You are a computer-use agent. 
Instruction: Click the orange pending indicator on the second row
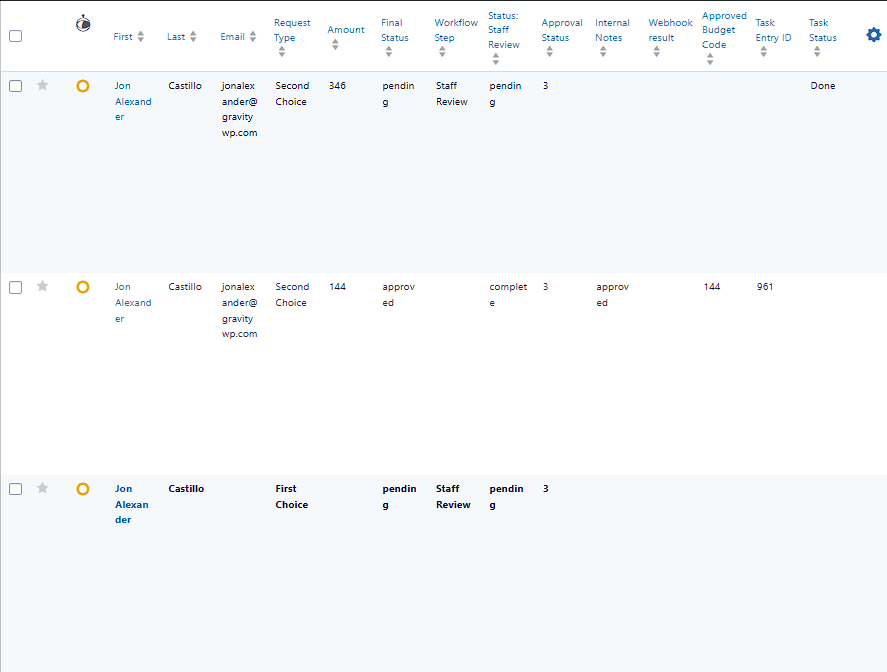click(x=83, y=287)
